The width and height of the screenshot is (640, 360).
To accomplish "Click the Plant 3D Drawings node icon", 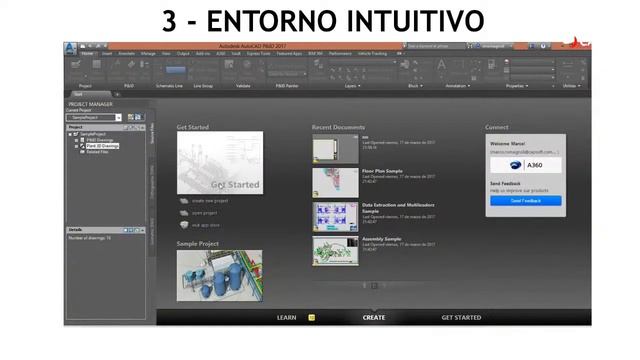I will 82,146.
